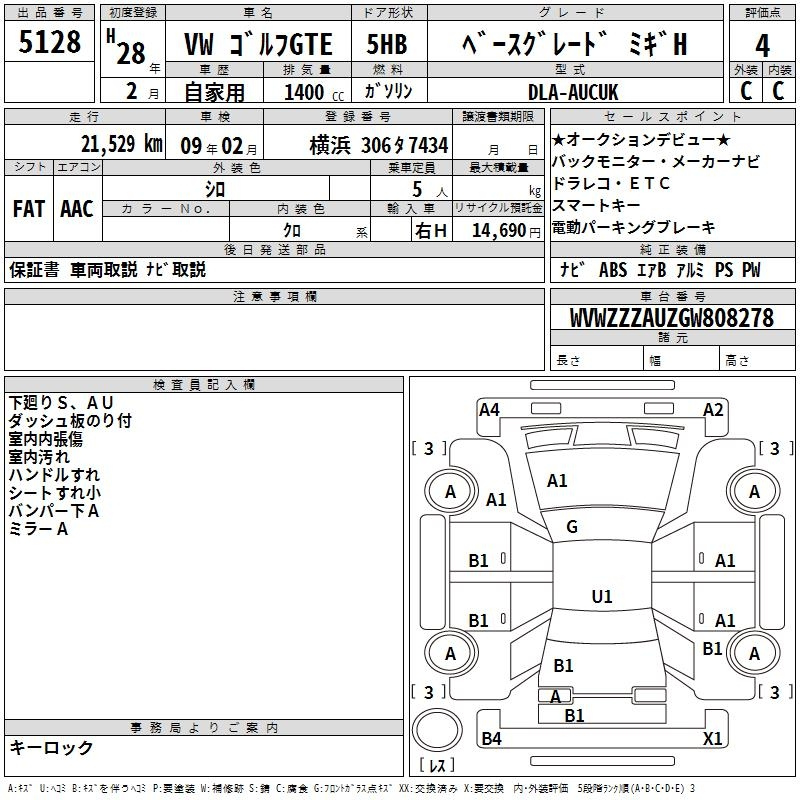Select the vehicle history 自家用
Viewport: 800px width, 800px height.
214,92
